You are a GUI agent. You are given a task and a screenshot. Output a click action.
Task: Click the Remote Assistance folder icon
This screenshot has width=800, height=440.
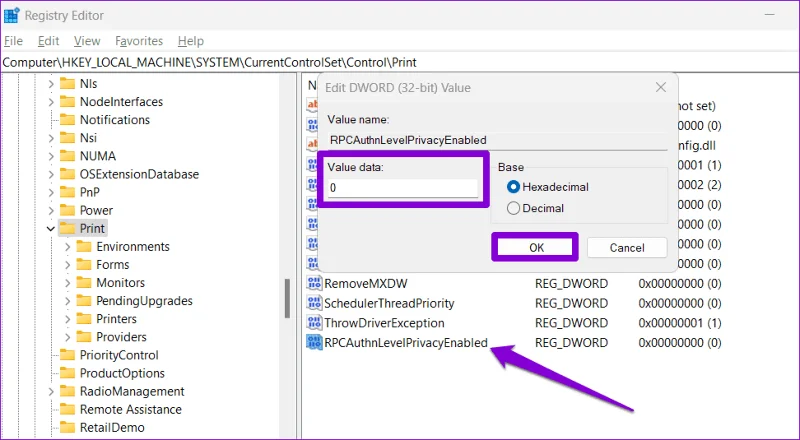click(67, 409)
